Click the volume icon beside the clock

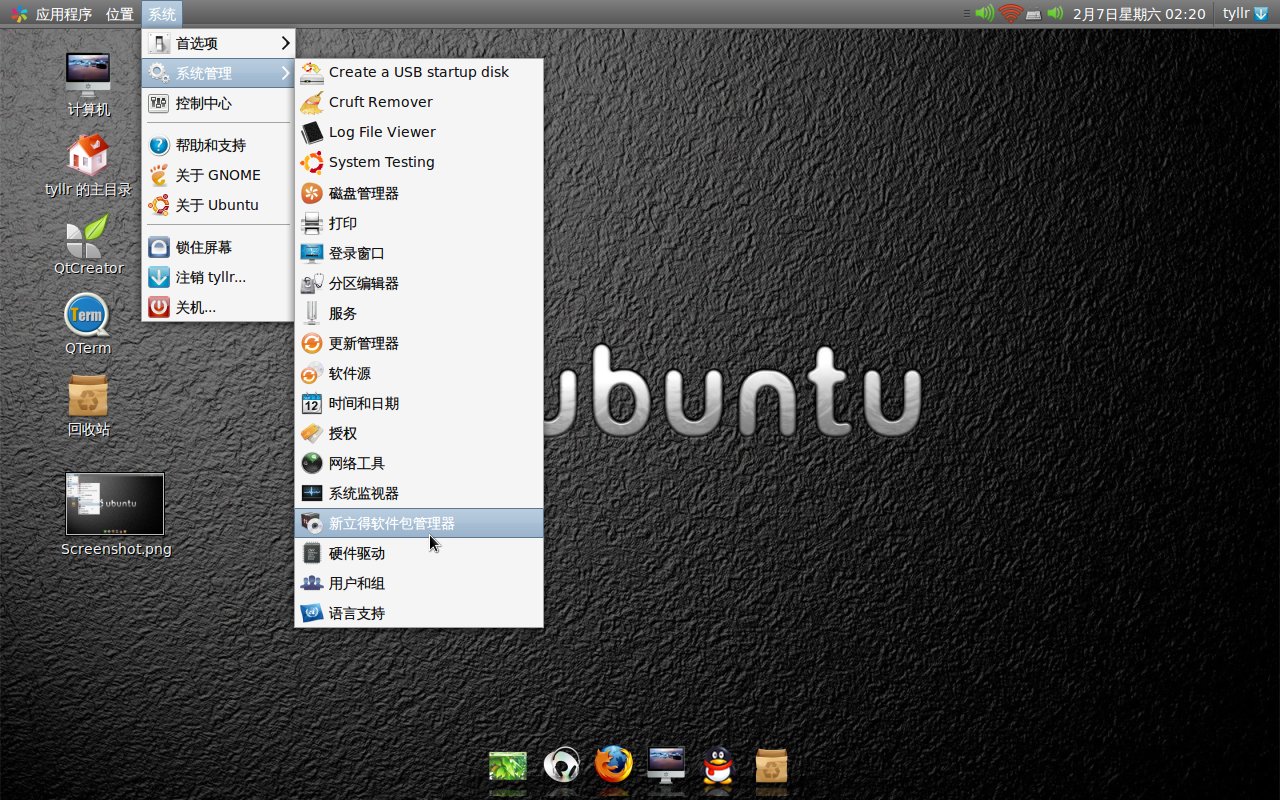[1055, 14]
